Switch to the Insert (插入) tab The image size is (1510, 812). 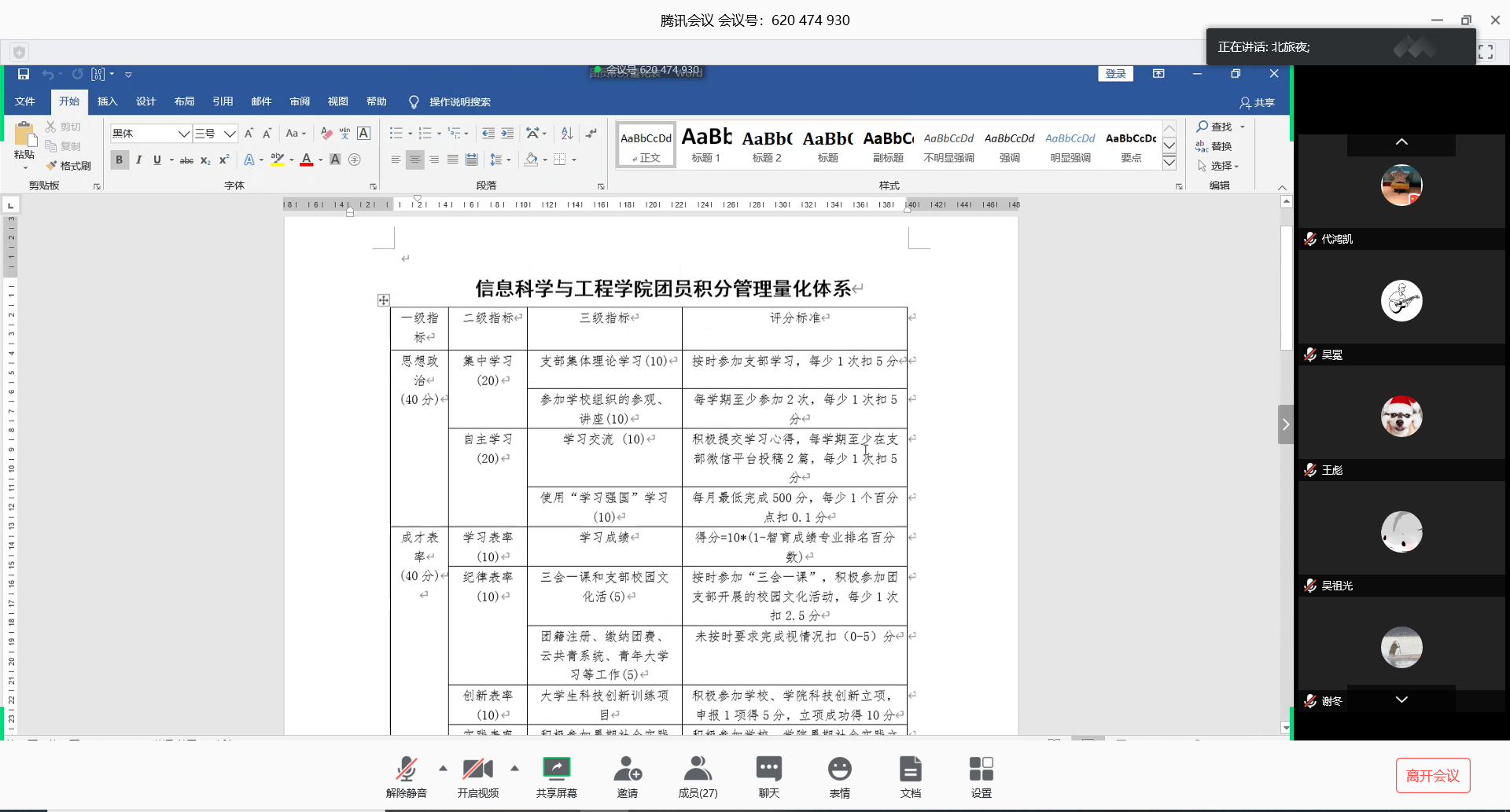[107, 101]
